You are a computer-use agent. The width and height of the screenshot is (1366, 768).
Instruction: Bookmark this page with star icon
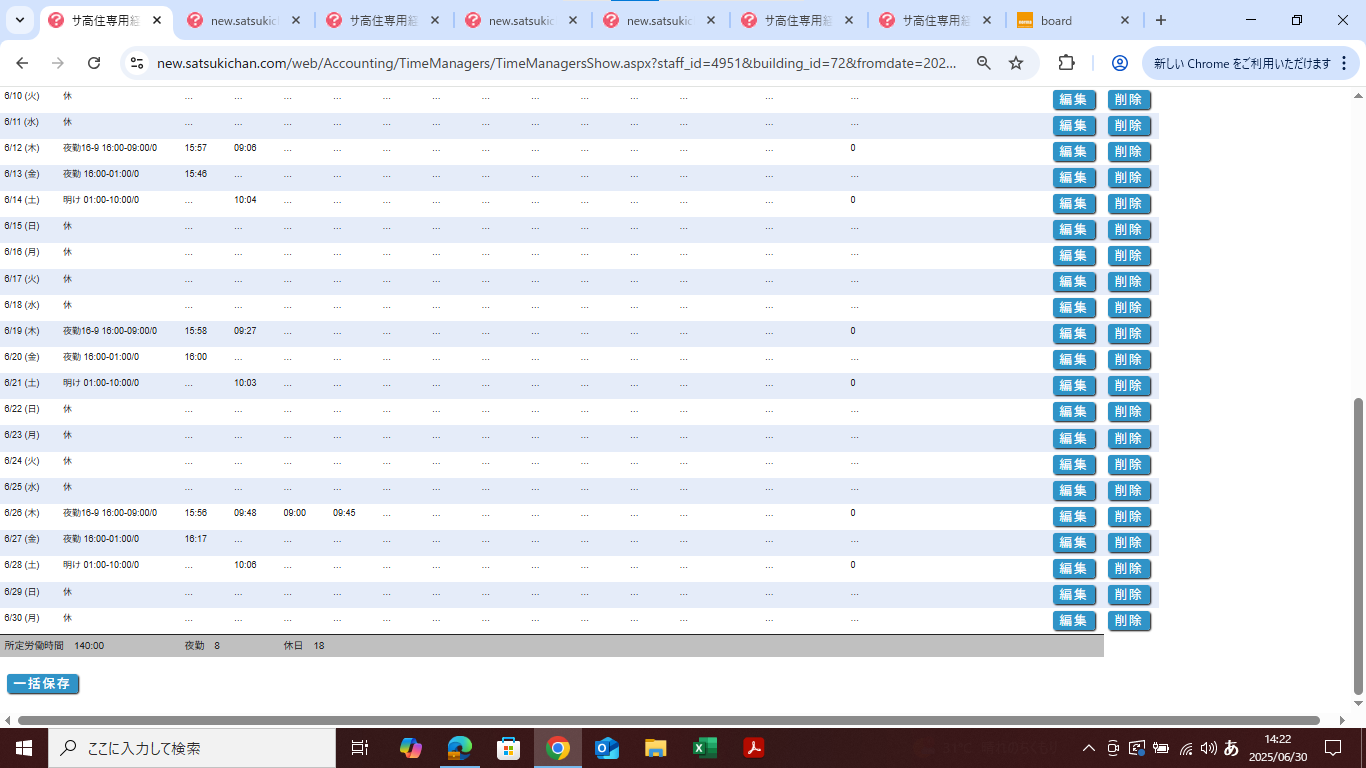[1016, 63]
